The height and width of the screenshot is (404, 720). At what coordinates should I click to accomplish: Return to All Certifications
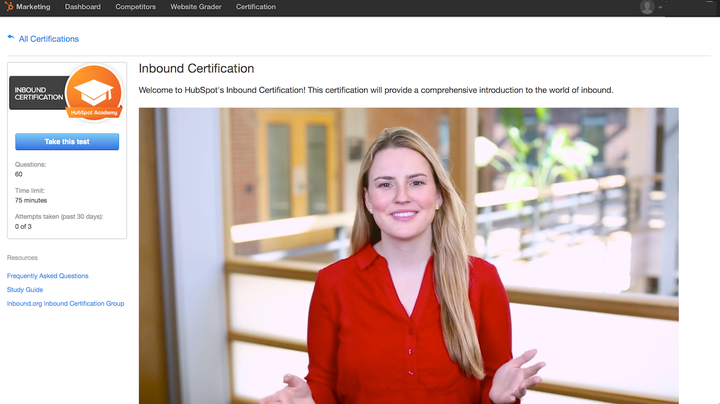point(49,39)
